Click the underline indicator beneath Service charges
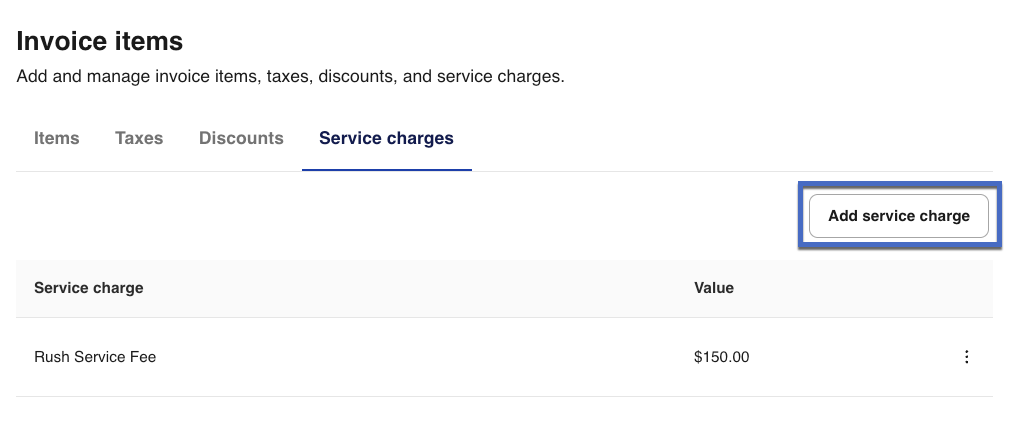1020x440 pixels. (386, 170)
